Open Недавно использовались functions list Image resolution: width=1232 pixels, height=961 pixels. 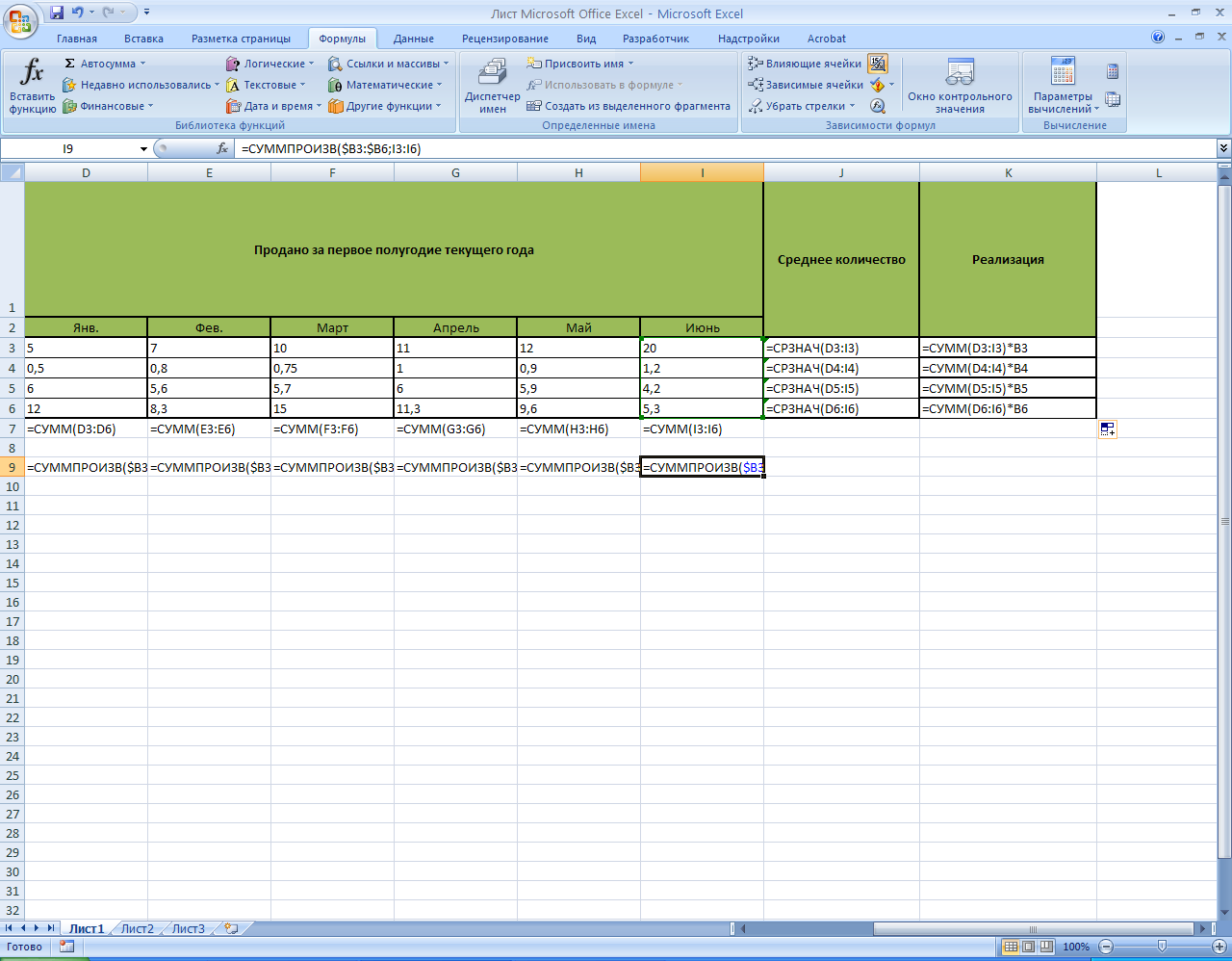point(141,85)
